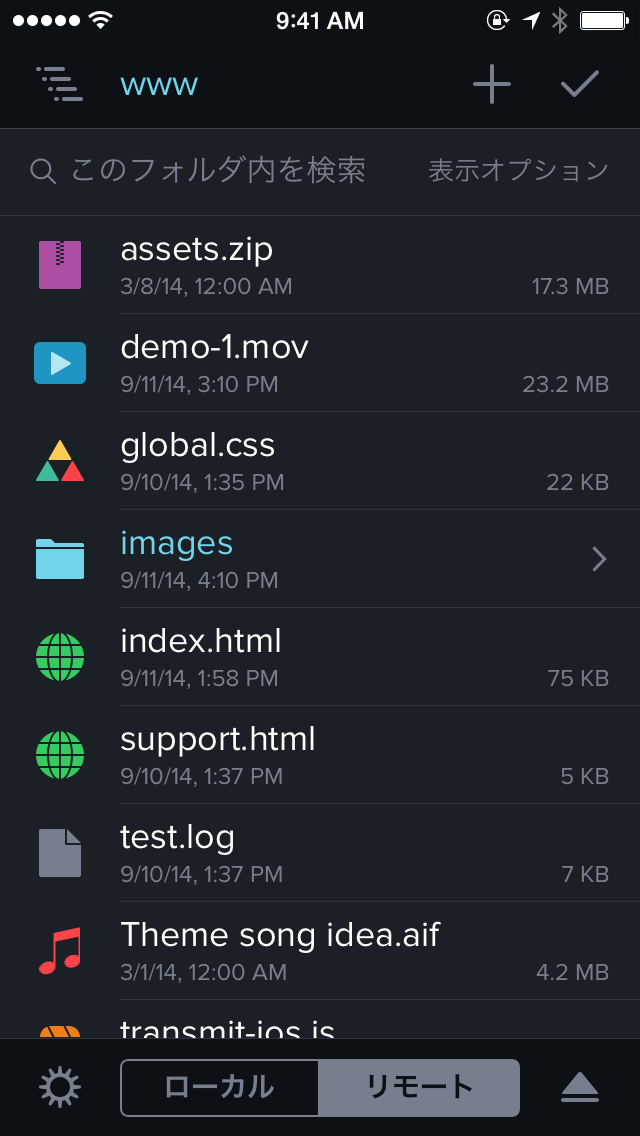
Task: Select the CSS file icon for global.css
Action: (58, 459)
